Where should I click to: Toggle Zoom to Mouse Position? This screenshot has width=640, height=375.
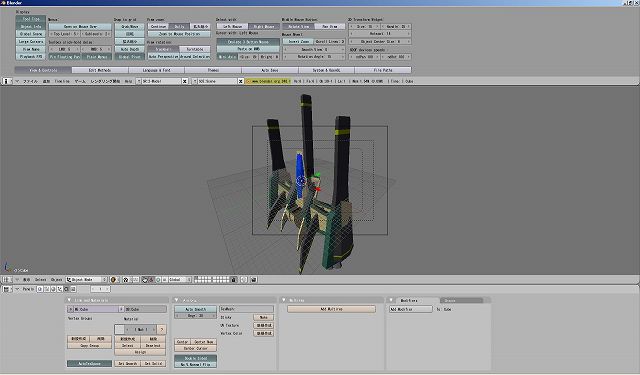point(179,34)
